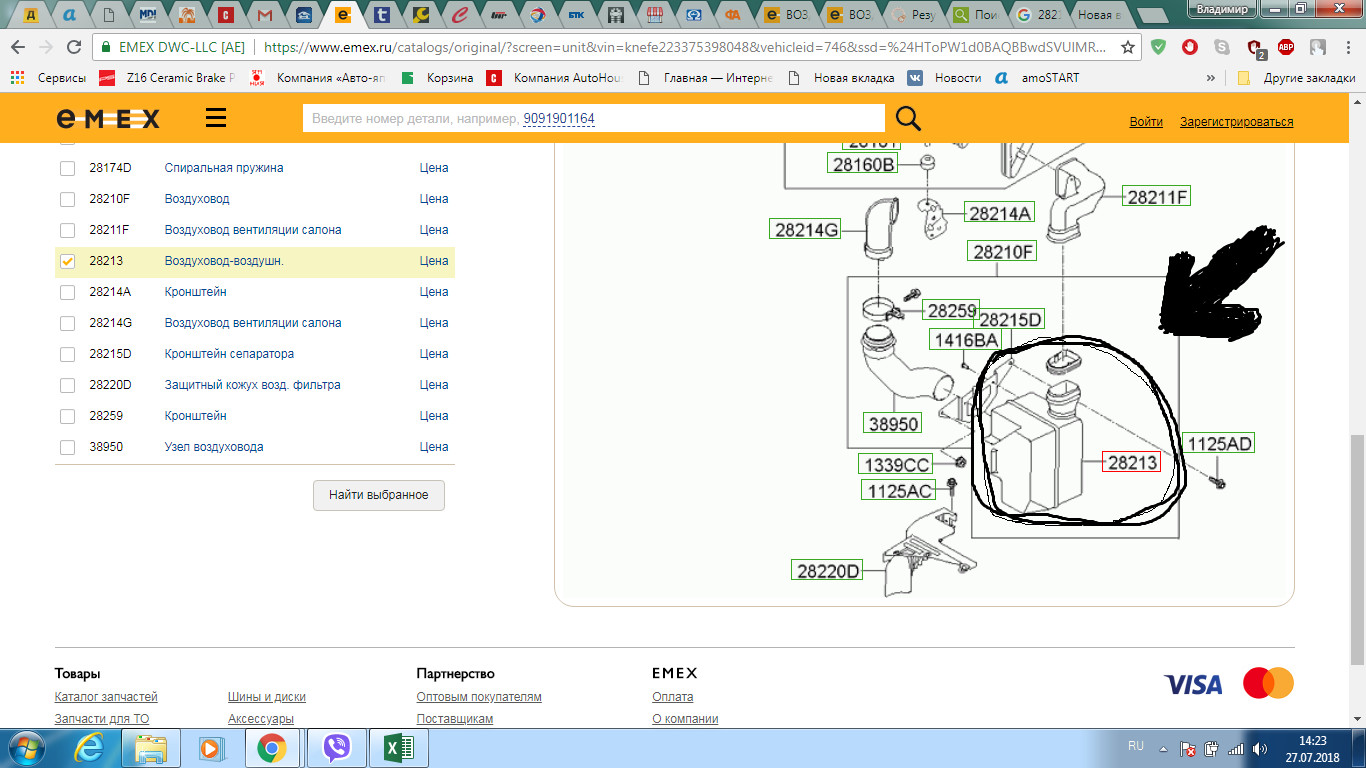Open the EMEX hamburger menu

[216, 119]
